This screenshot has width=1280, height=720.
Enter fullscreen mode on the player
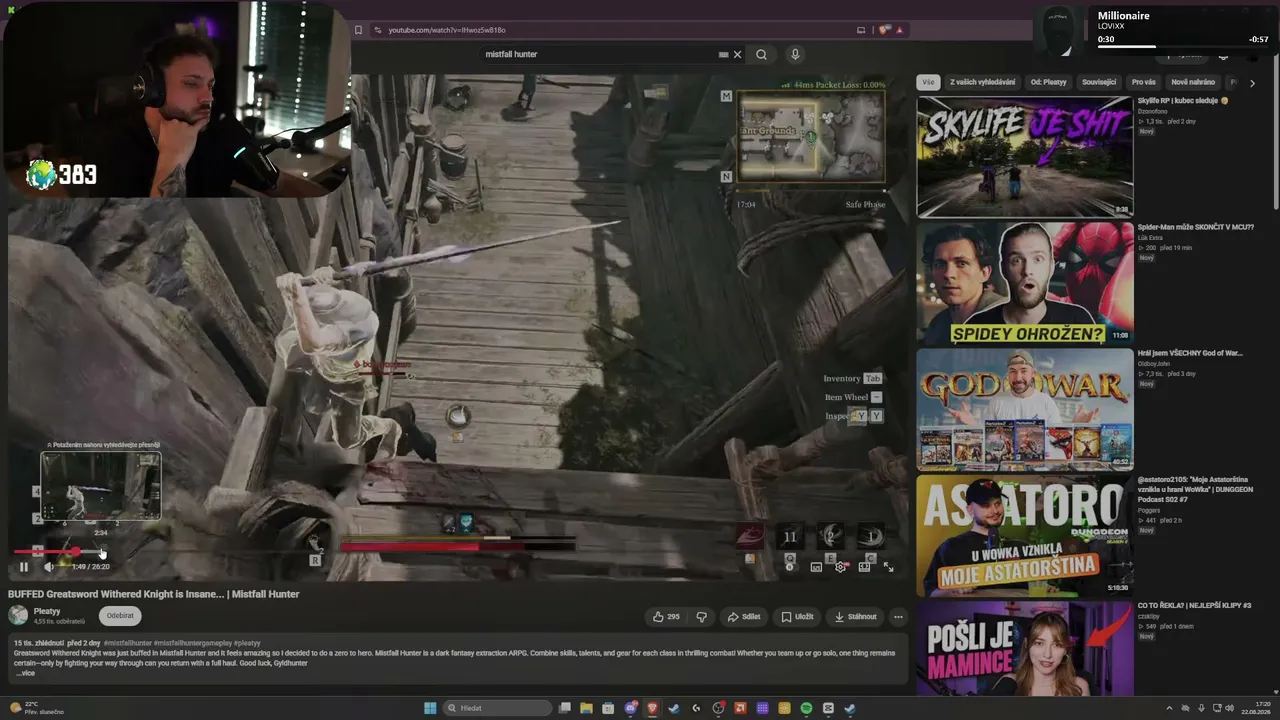[888, 567]
